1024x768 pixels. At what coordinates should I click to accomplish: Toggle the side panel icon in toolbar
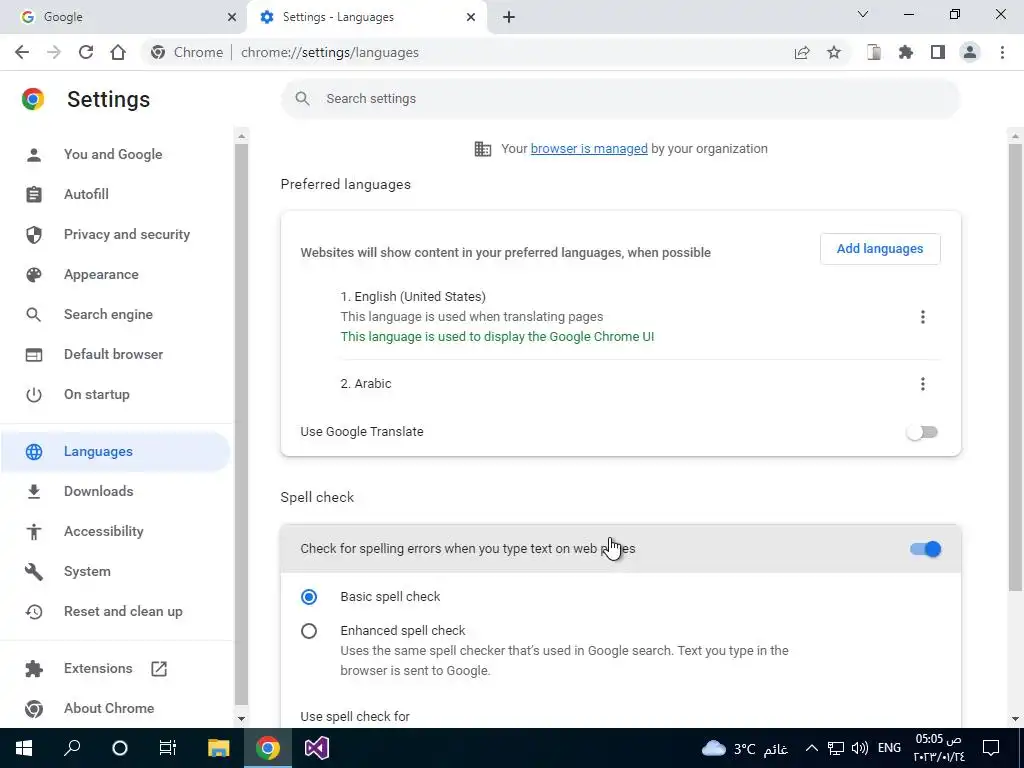point(938,52)
